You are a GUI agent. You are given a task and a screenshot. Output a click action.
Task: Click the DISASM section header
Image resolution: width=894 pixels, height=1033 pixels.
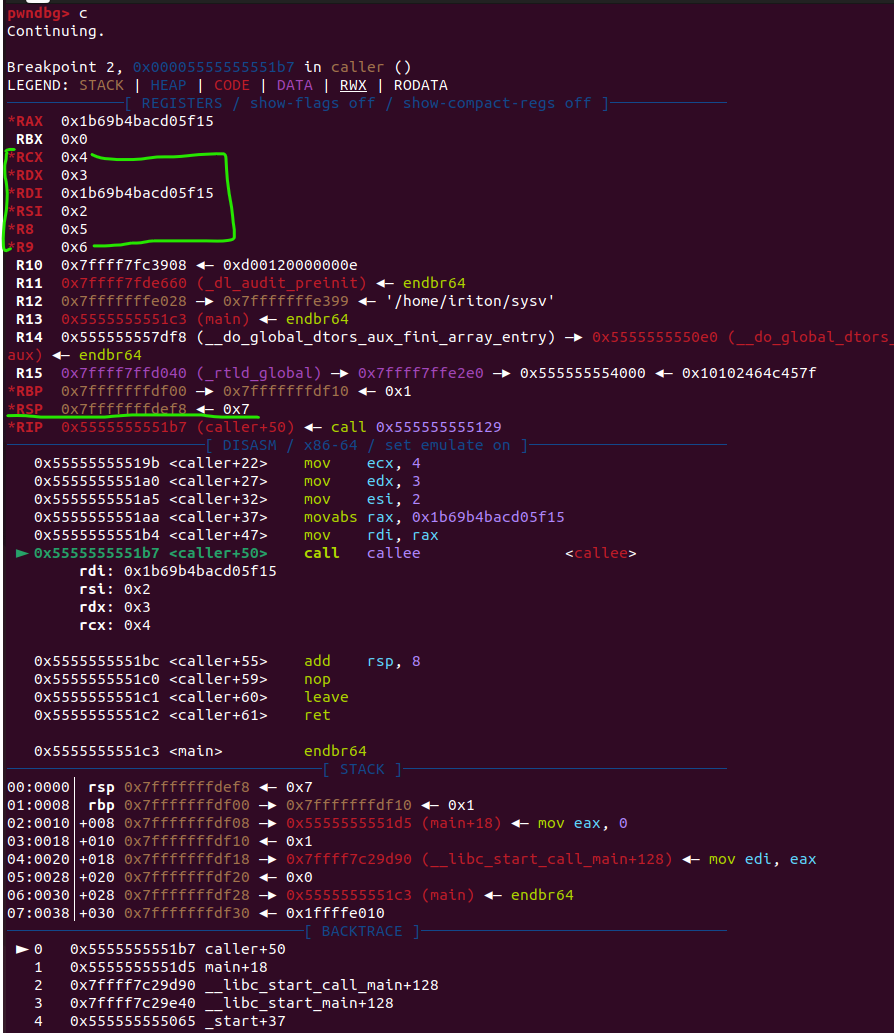[366, 445]
